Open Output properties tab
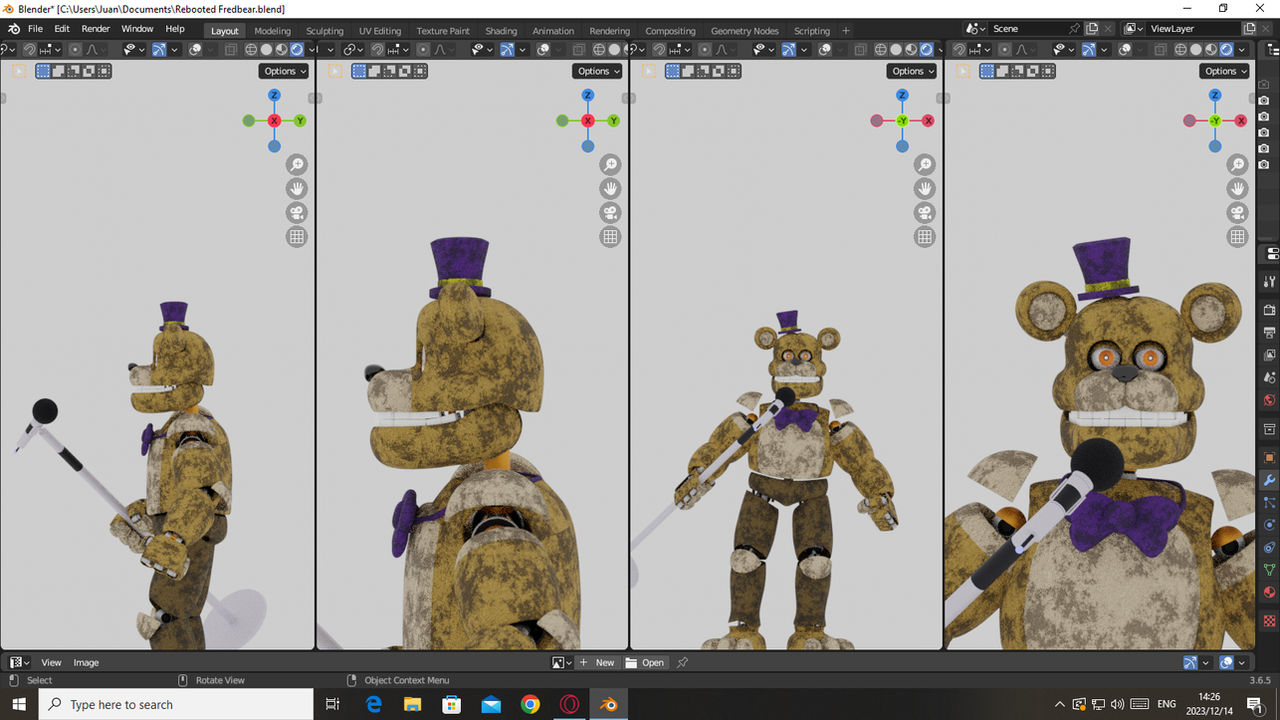Screen dimensions: 1280x720 click(x=1270, y=332)
